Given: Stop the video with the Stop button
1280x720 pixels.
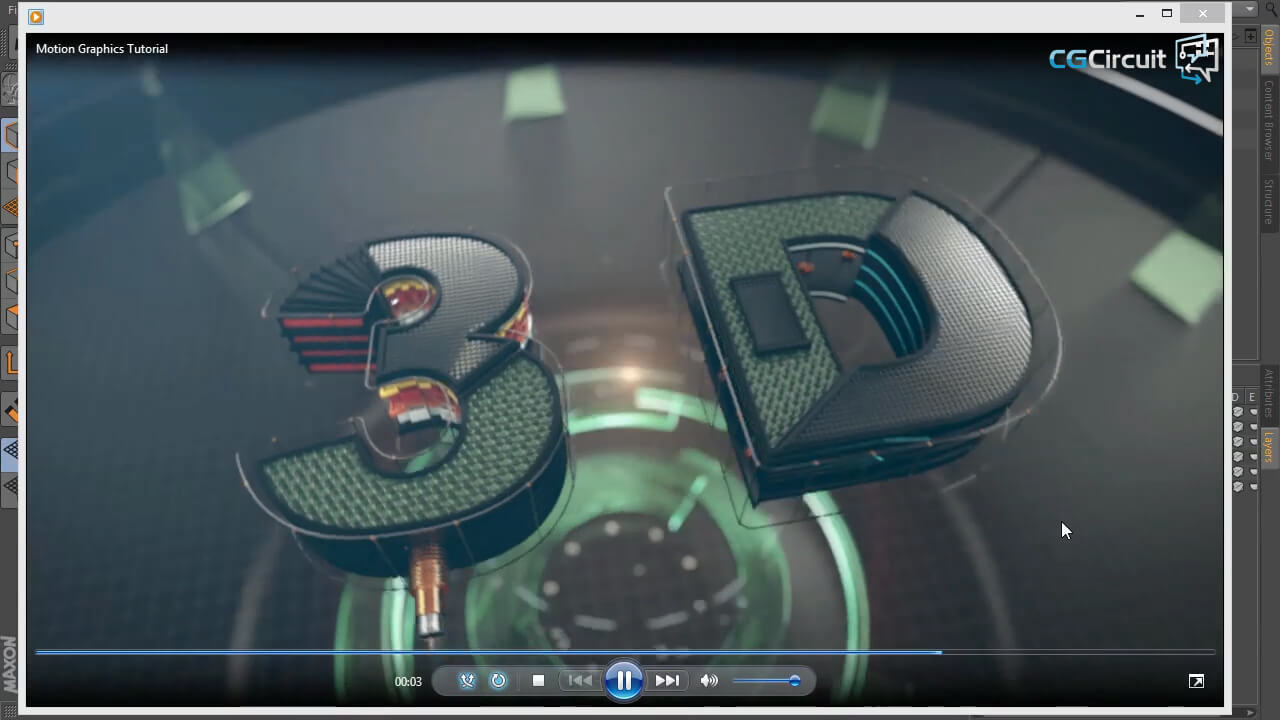Looking at the screenshot, I should point(538,681).
